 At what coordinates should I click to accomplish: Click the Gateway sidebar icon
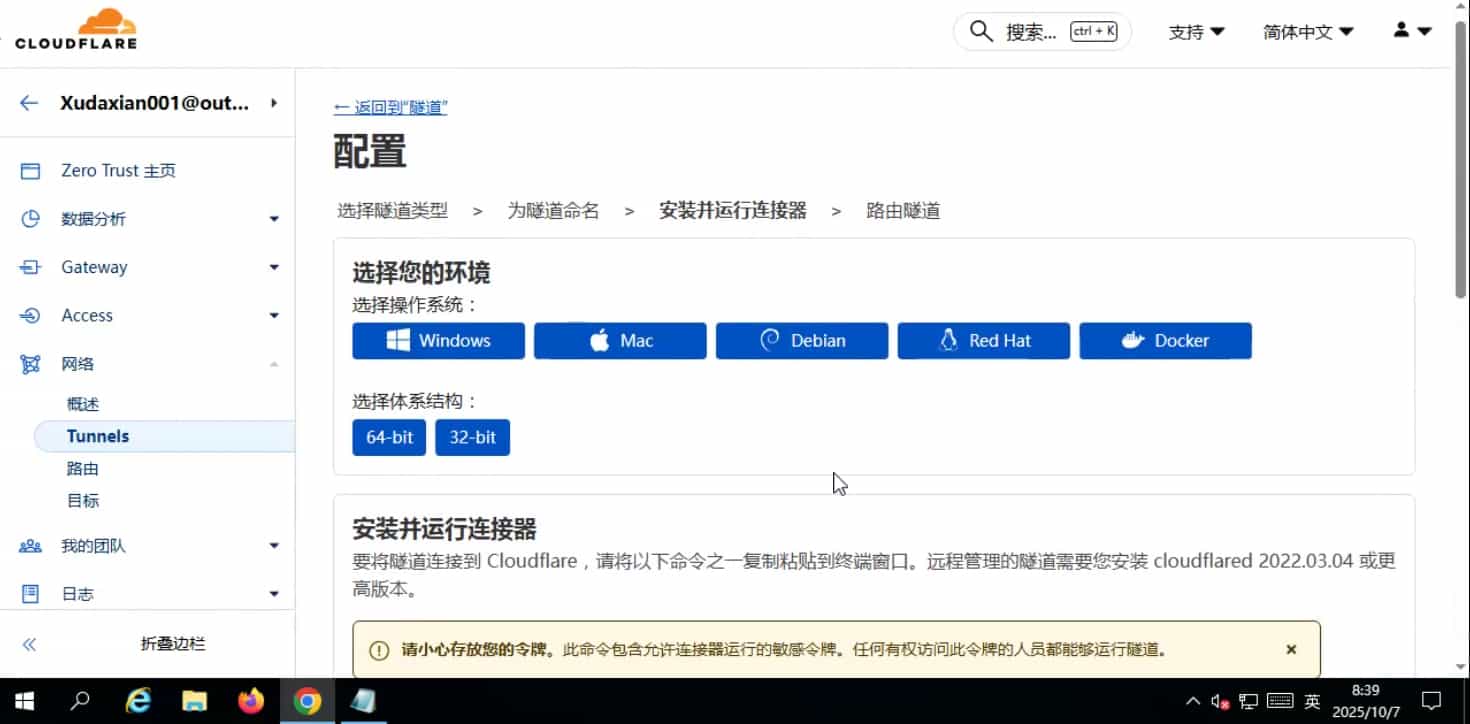tap(30, 267)
